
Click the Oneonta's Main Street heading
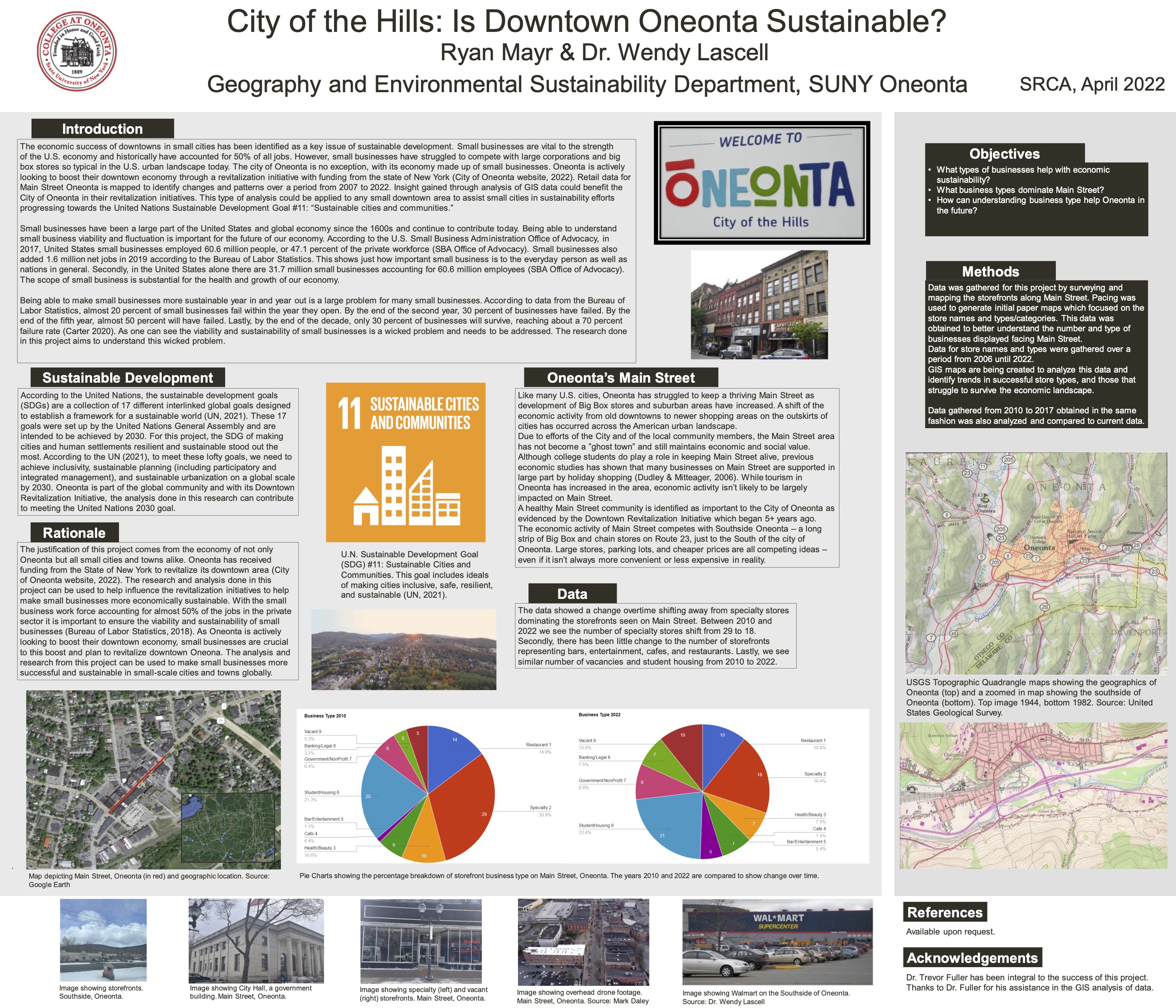621,378
